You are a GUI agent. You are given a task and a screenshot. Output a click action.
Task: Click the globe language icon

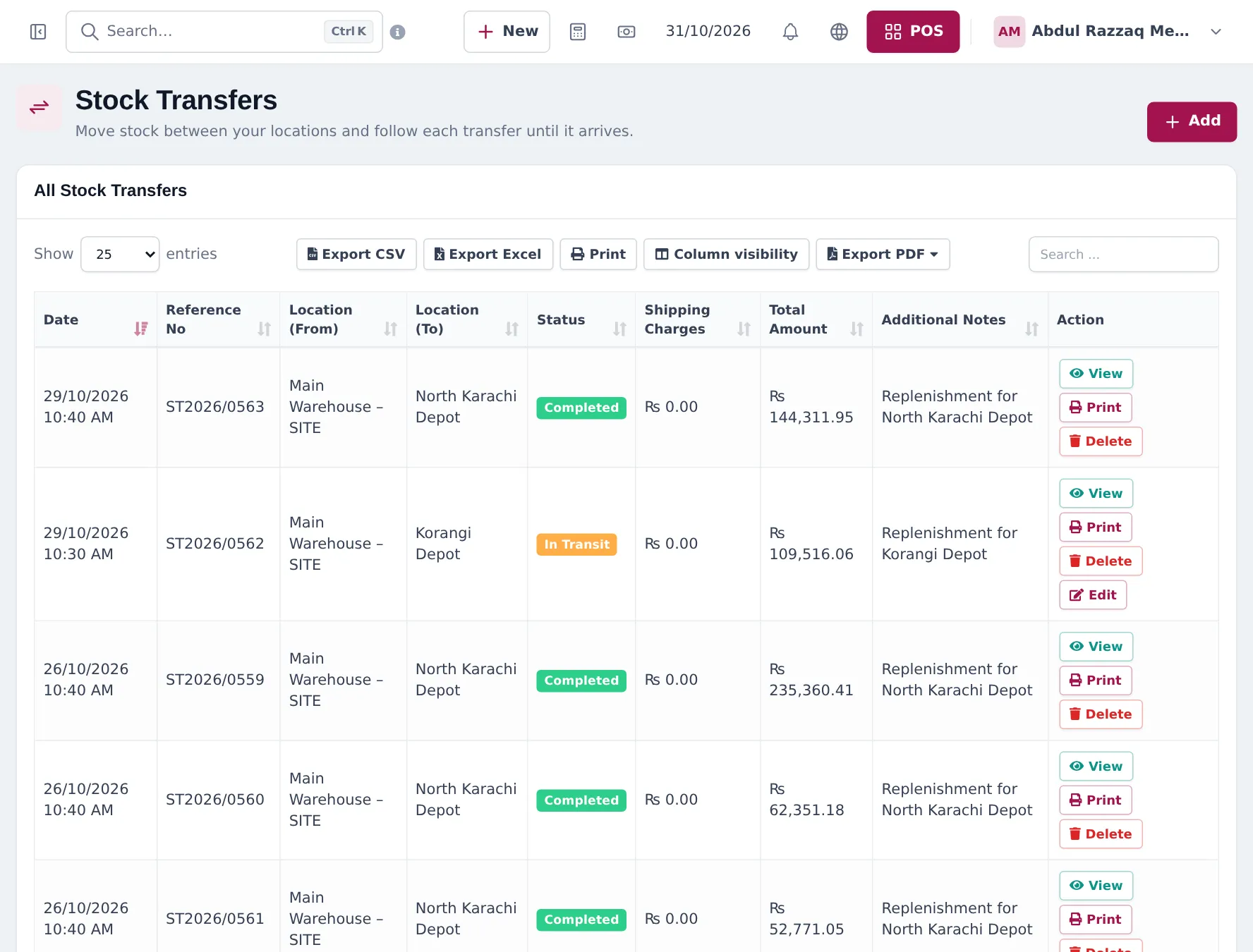[x=839, y=32]
